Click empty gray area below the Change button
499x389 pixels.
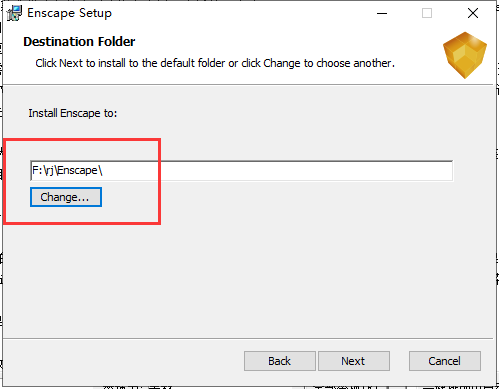[x=233, y=277]
